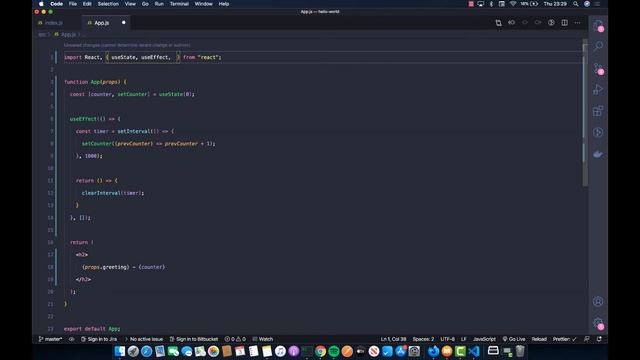Image resolution: width=640 pixels, height=360 pixels.
Task: Open the More Actions ellipsis in the editor toolbar
Action: click(577, 23)
